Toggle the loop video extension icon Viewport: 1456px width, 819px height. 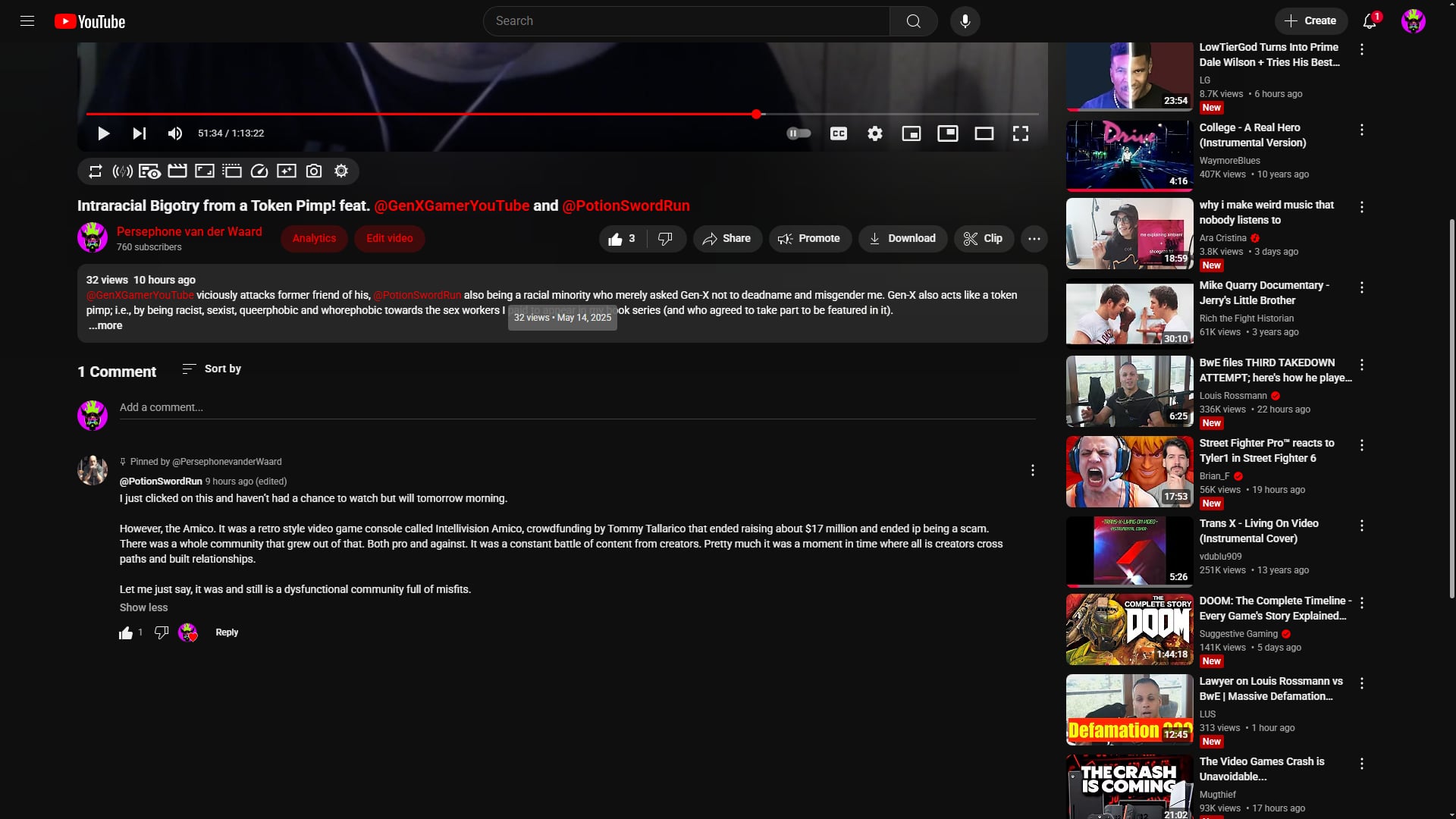tap(96, 171)
